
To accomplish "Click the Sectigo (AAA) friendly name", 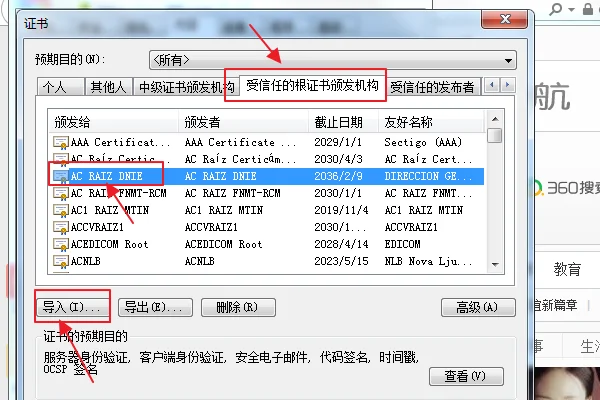I will tap(423, 142).
